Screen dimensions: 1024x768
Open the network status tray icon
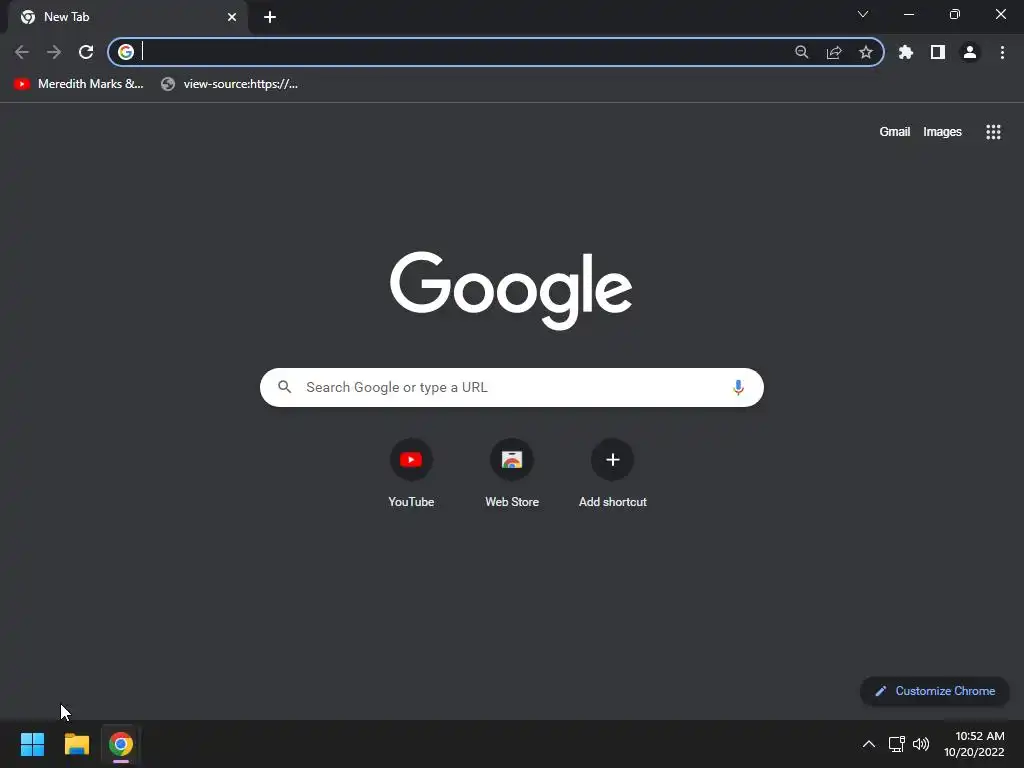click(897, 744)
